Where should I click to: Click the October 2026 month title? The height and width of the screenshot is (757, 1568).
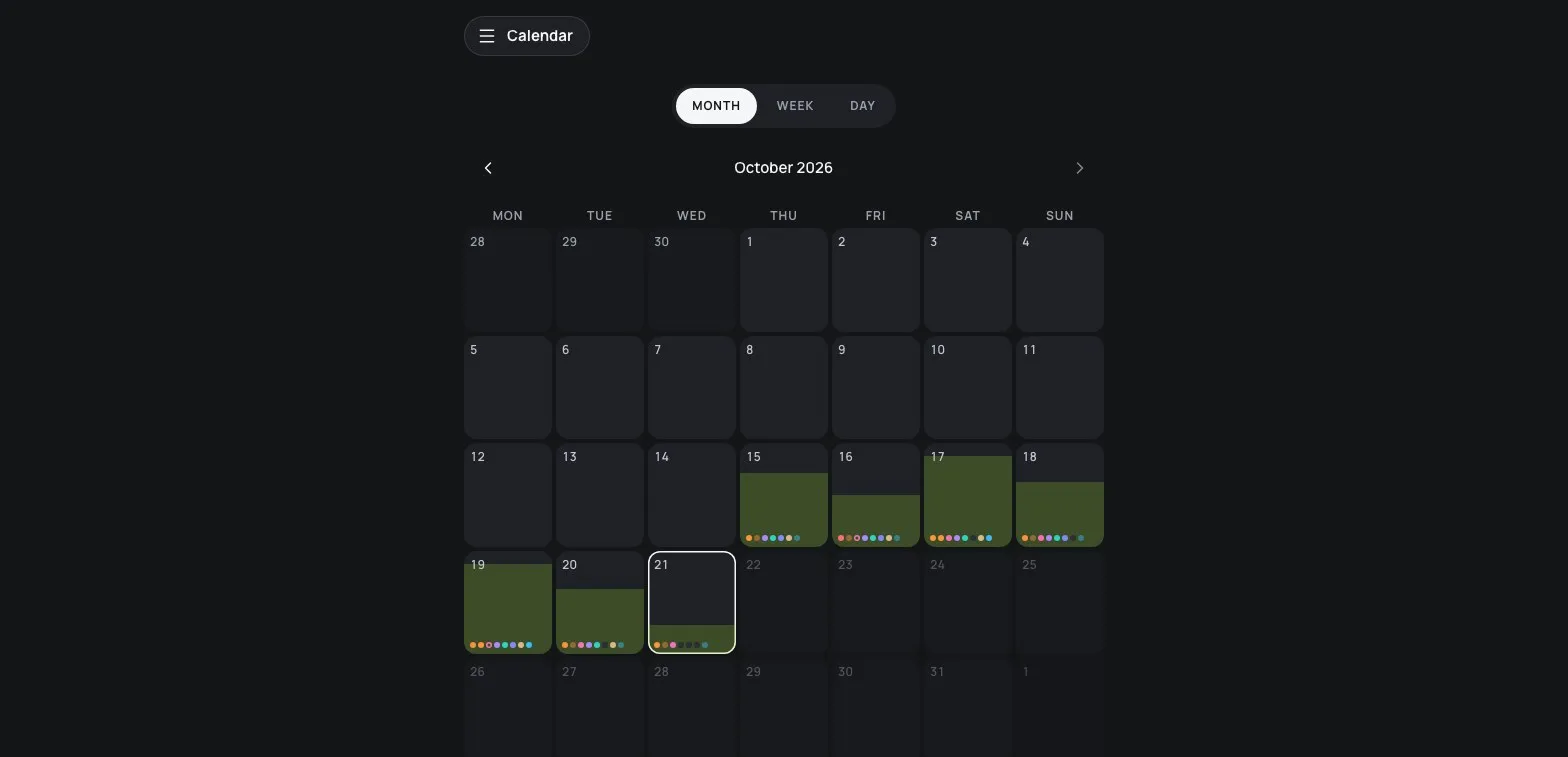click(783, 168)
